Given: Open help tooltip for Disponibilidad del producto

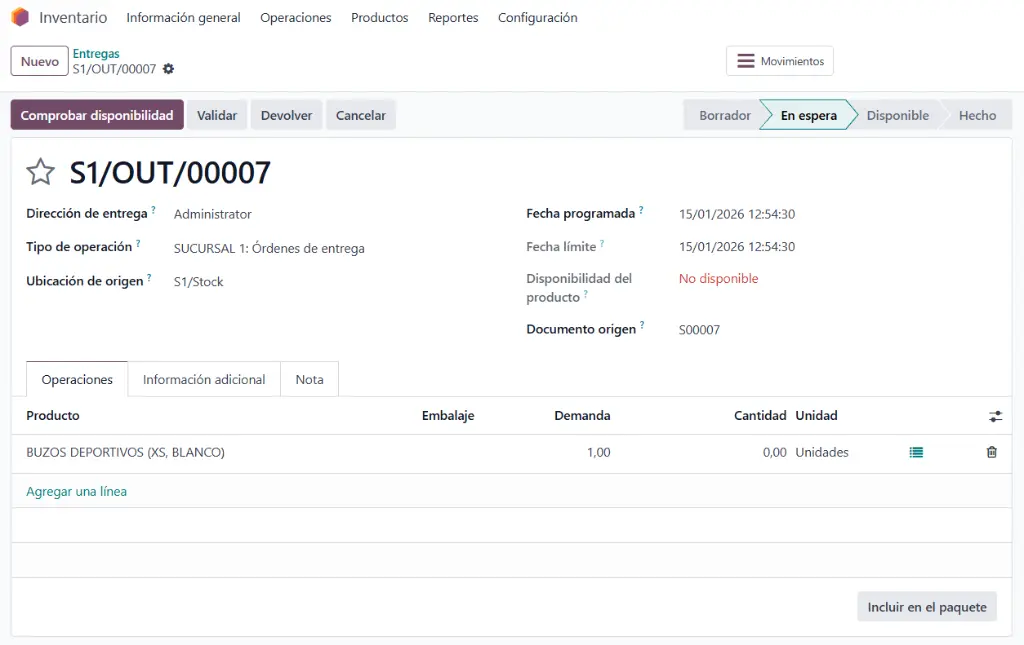Looking at the screenshot, I should [585, 294].
